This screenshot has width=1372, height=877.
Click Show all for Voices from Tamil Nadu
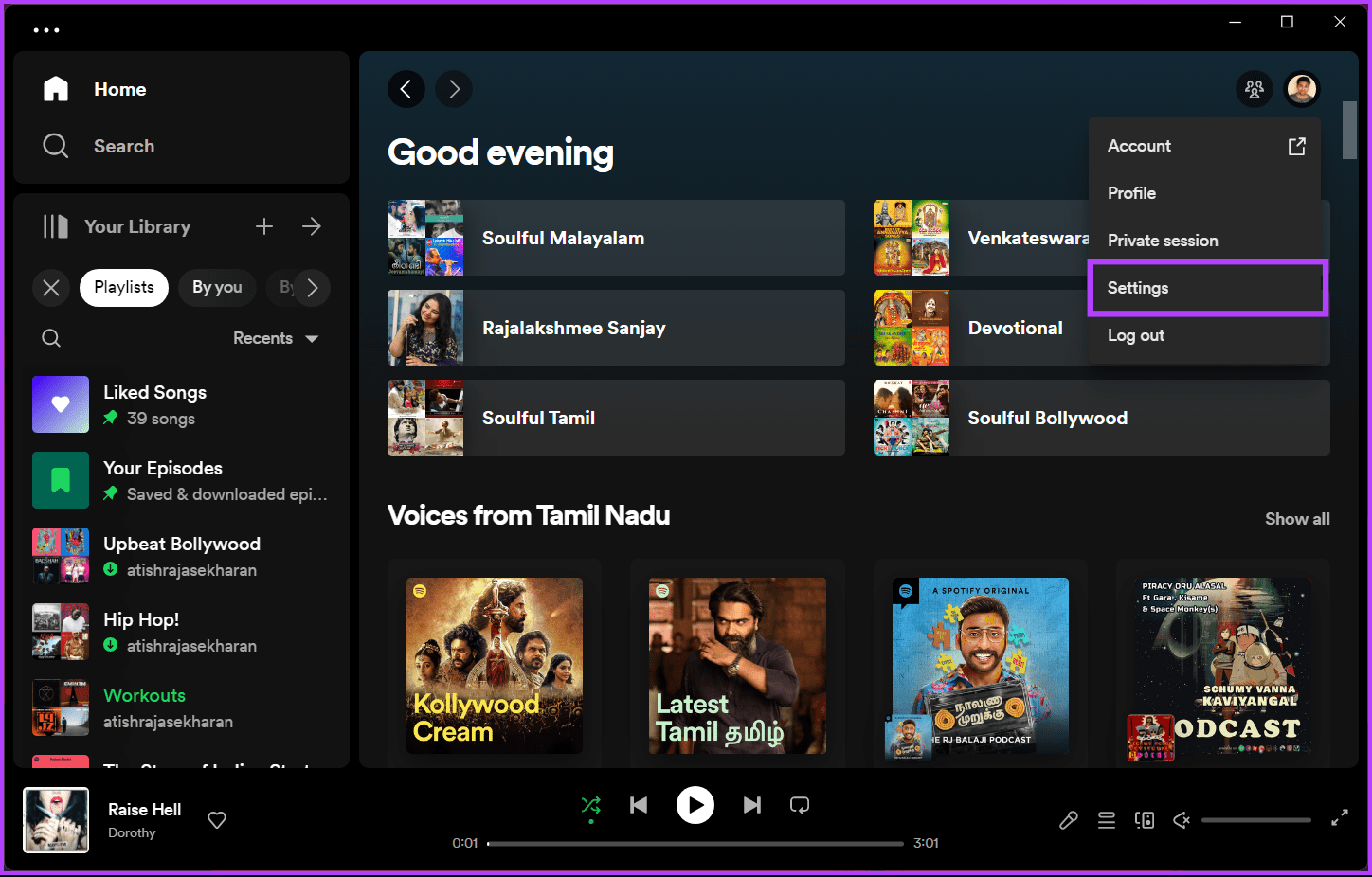pos(1297,519)
